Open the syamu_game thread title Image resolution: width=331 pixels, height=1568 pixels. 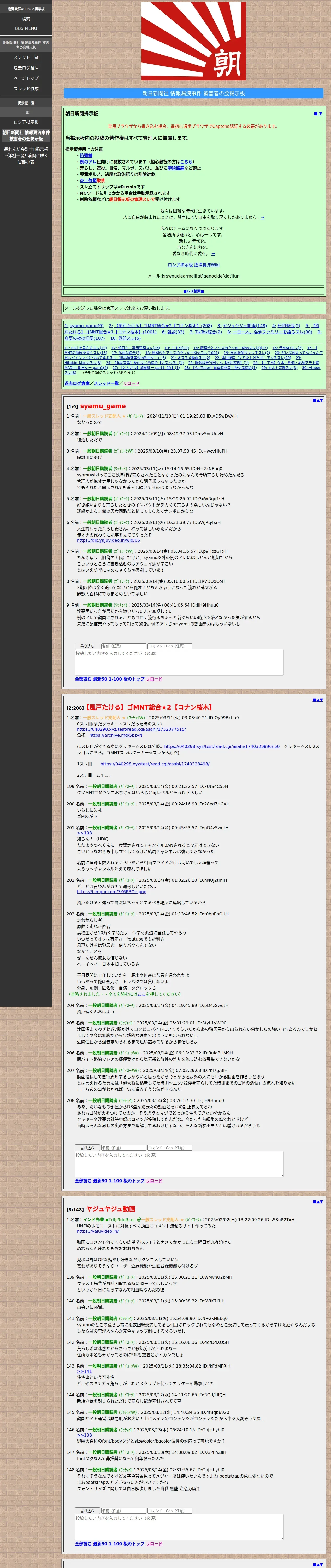click(103, 406)
